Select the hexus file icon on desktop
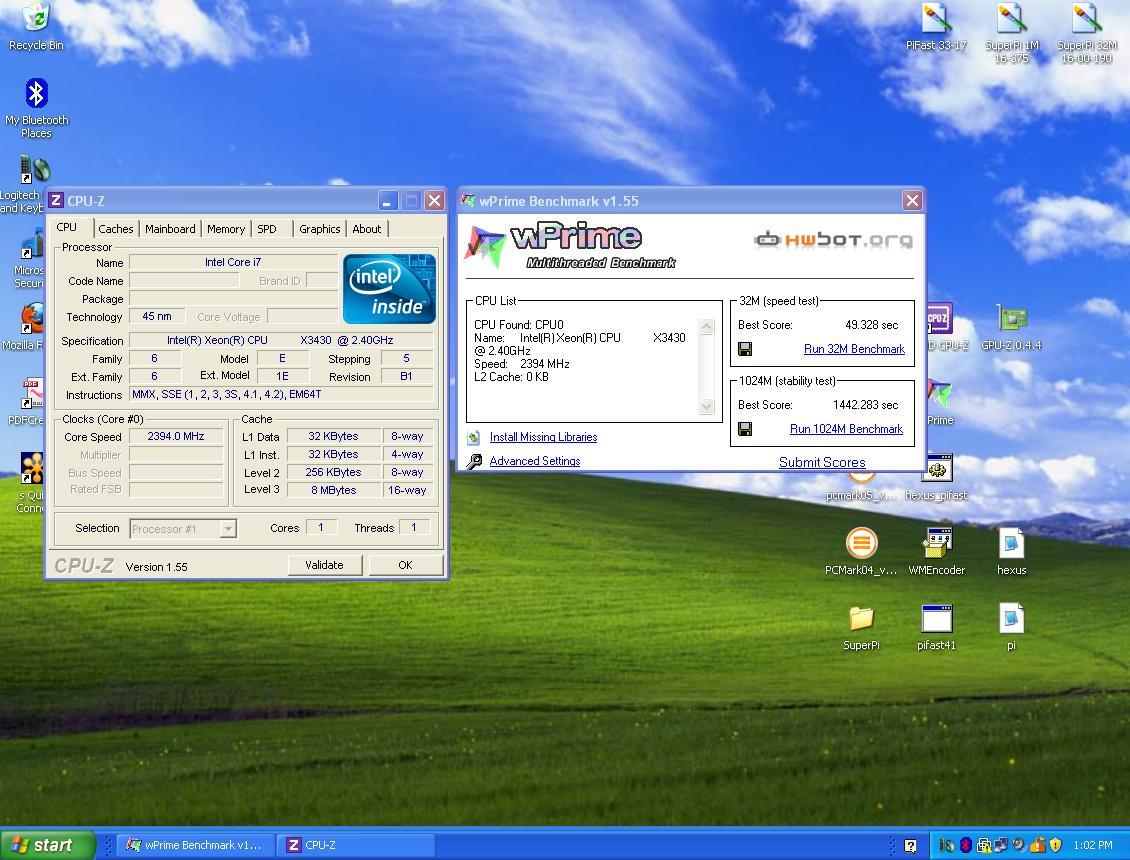 1011,551
